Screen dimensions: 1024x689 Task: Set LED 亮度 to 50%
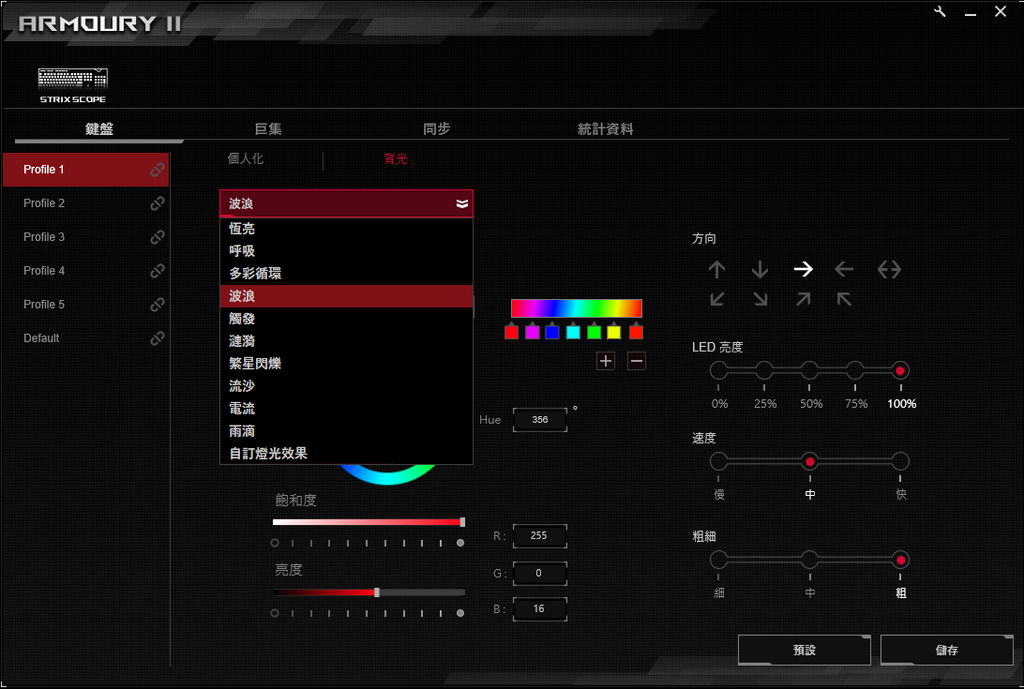(x=810, y=371)
